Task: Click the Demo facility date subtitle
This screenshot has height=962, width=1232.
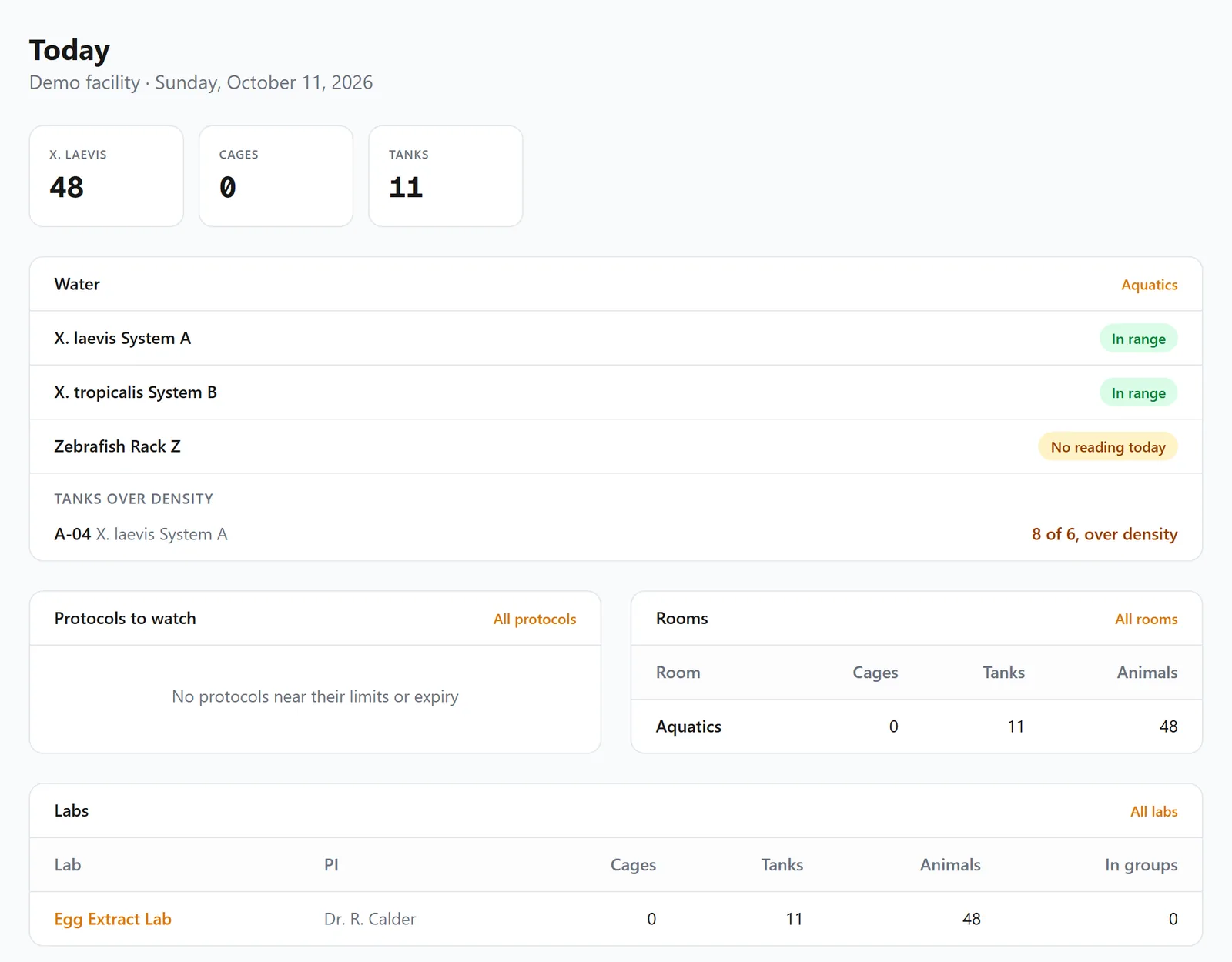Action: pos(201,82)
